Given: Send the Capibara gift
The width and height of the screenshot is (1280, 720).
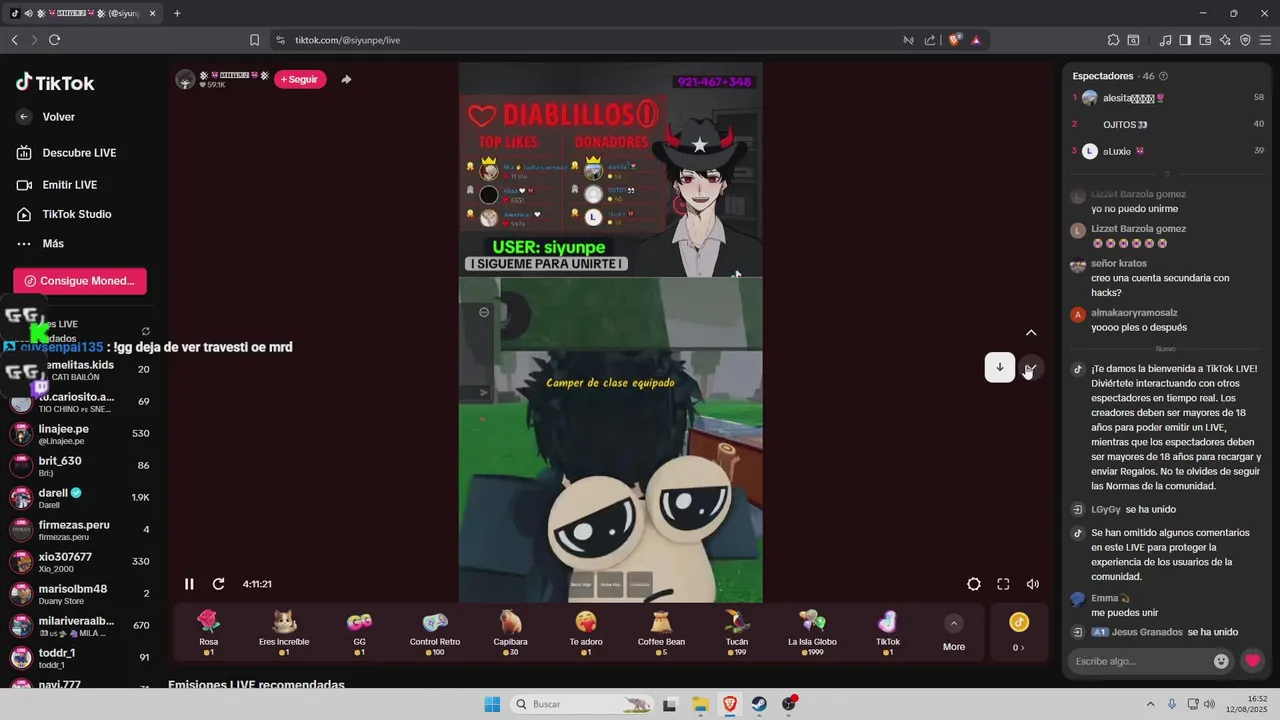Looking at the screenshot, I should coord(510,632).
